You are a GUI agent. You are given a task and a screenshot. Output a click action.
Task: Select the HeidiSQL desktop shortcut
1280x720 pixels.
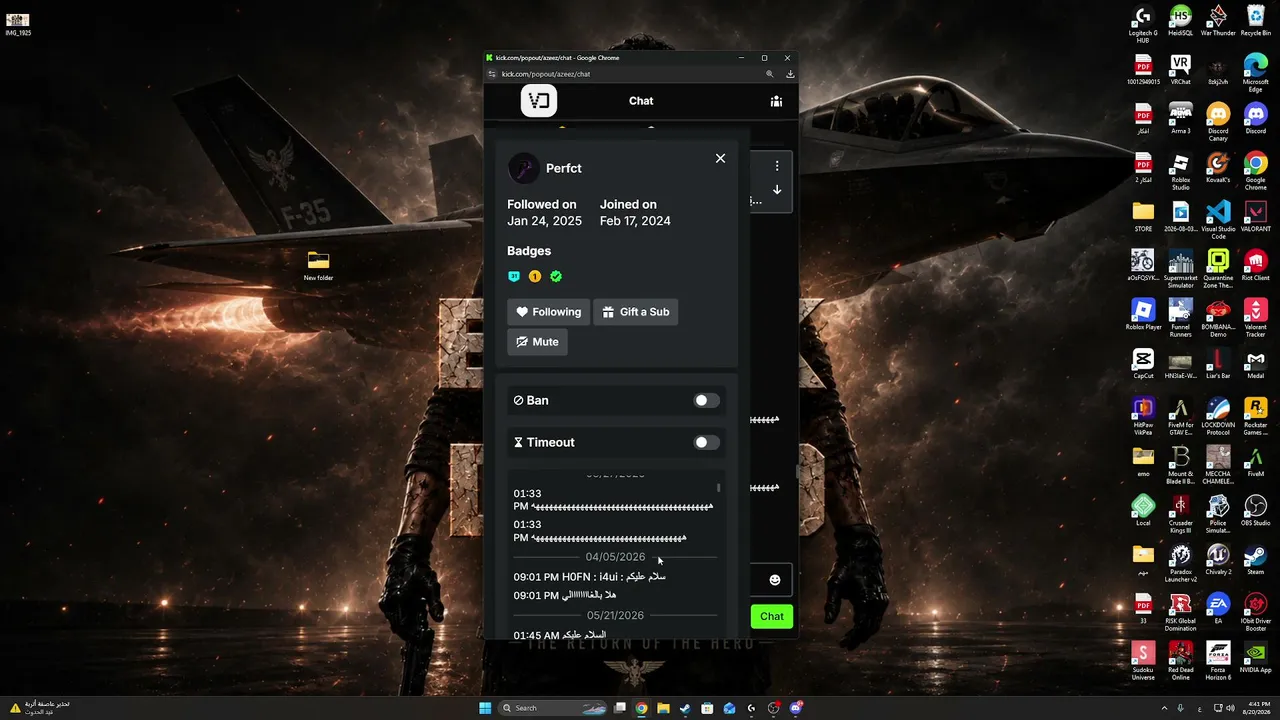pyautogui.click(x=1181, y=22)
